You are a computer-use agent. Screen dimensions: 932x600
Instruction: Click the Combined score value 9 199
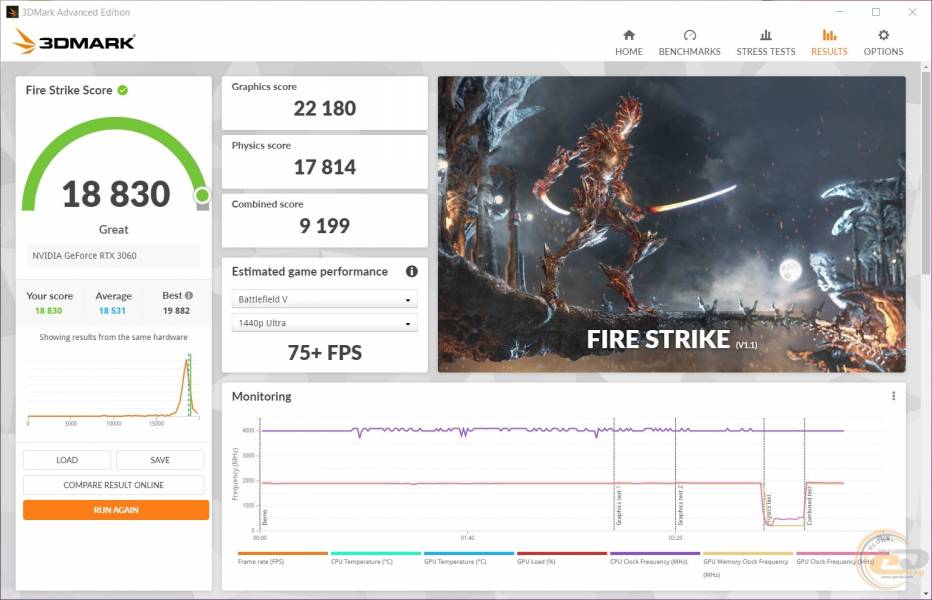pos(325,226)
